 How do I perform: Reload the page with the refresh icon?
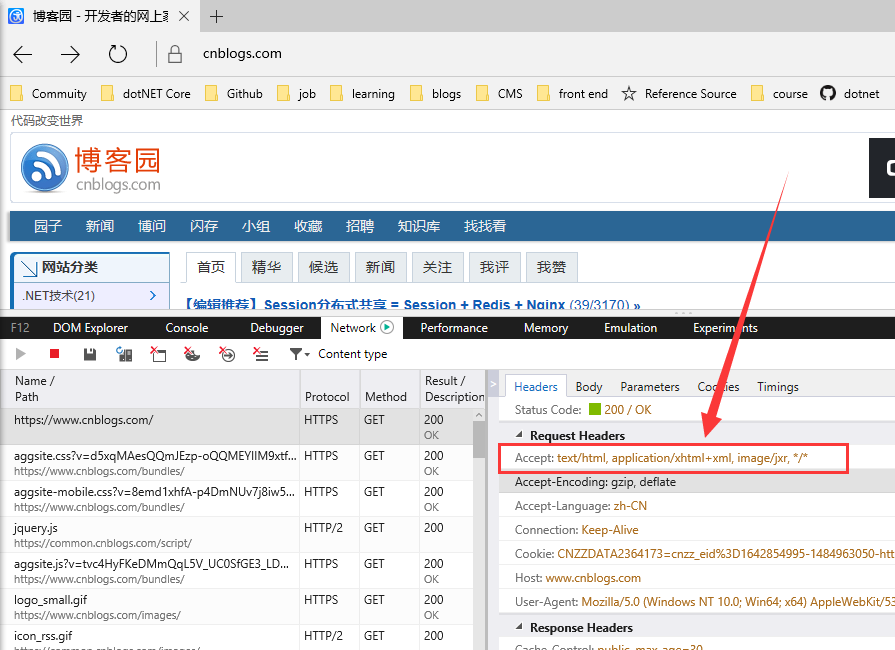pyautogui.click(x=118, y=54)
